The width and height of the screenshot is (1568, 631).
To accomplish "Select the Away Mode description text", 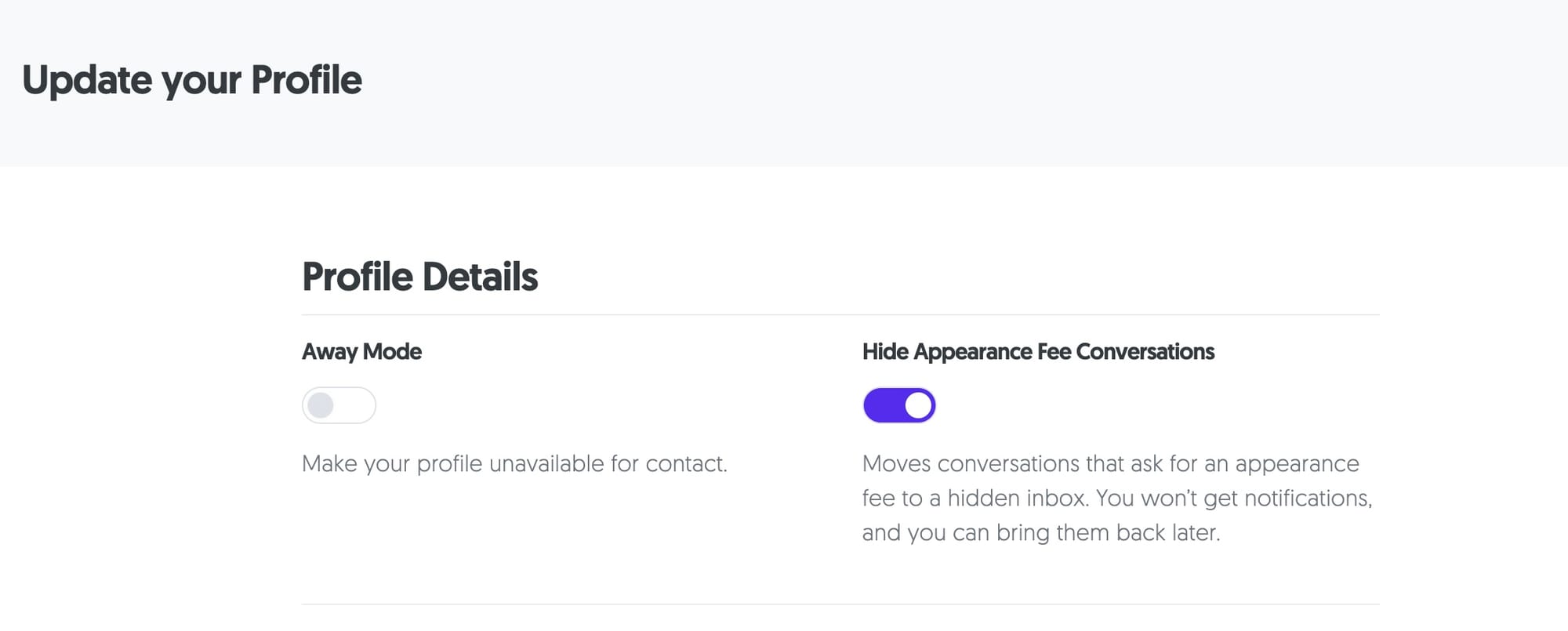I will pos(514,463).
